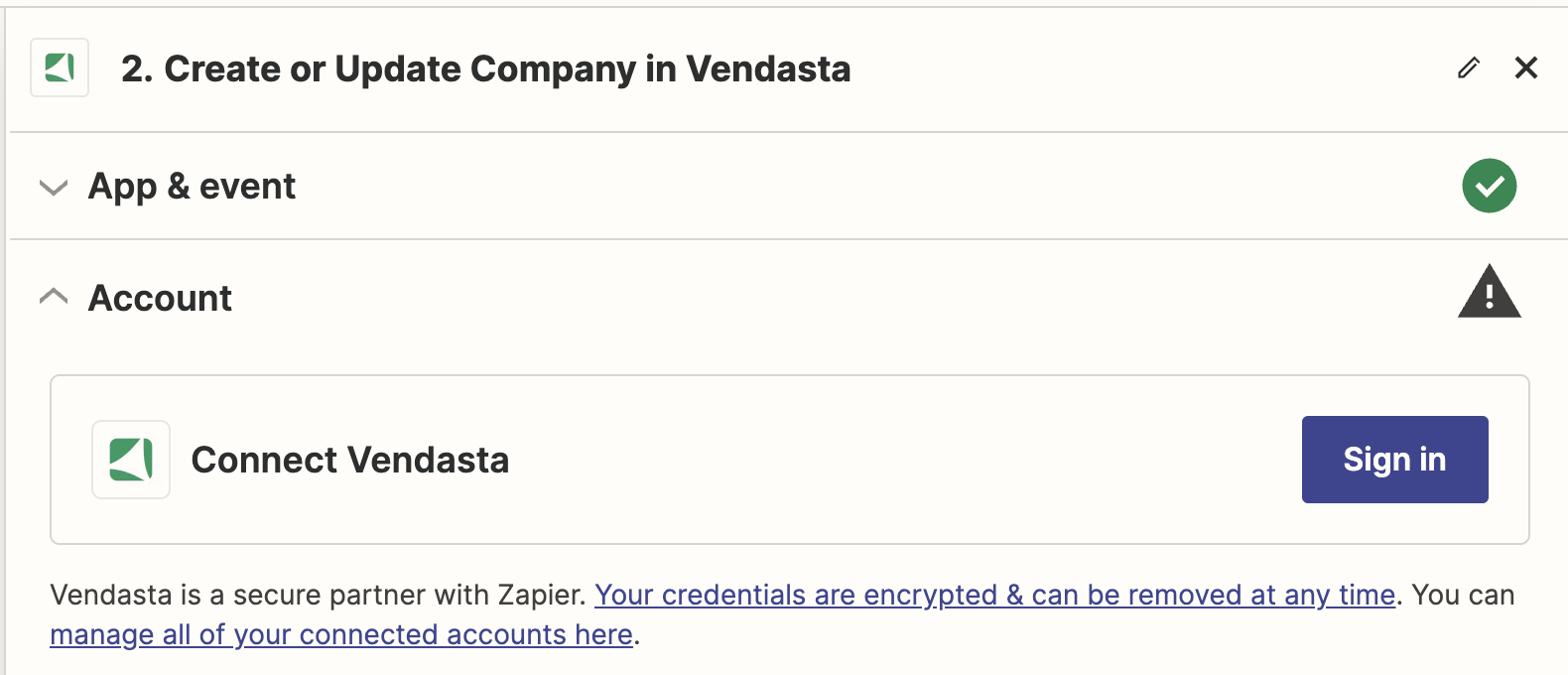This screenshot has height=675, width=1568.
Task: Click blank space in the App & event row
Action: pos(873,187)
